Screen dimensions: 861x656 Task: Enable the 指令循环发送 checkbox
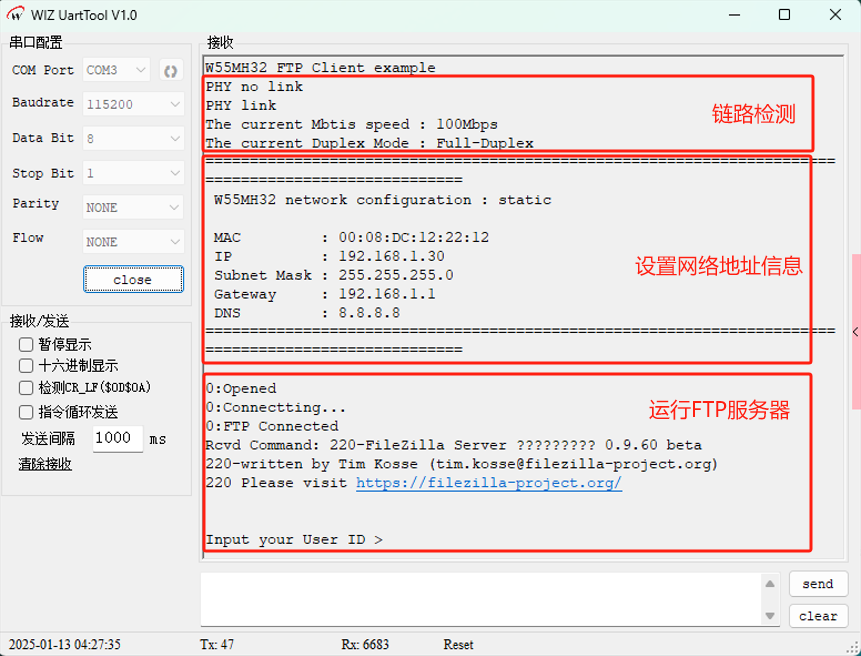coord(26,411)
